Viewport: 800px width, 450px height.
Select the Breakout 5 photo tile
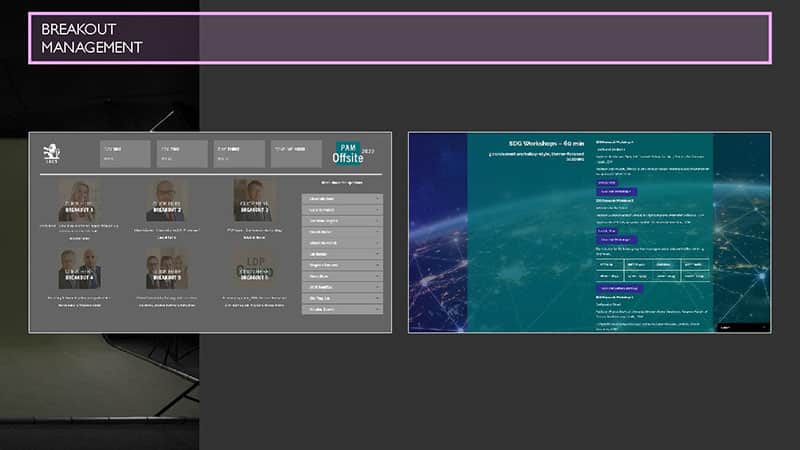[x=166, y=269]
